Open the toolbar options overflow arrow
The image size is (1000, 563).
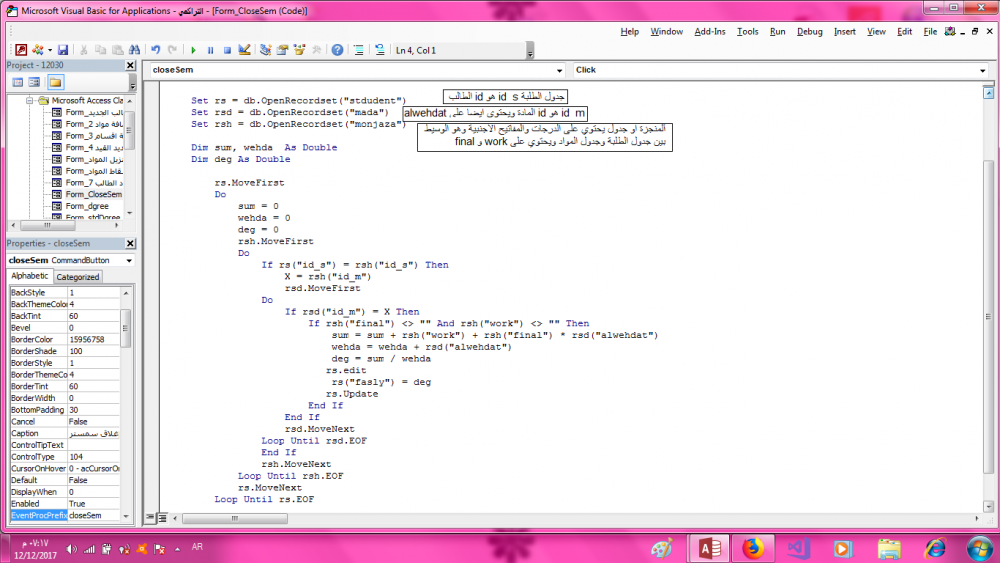click(x=530, y=50)
